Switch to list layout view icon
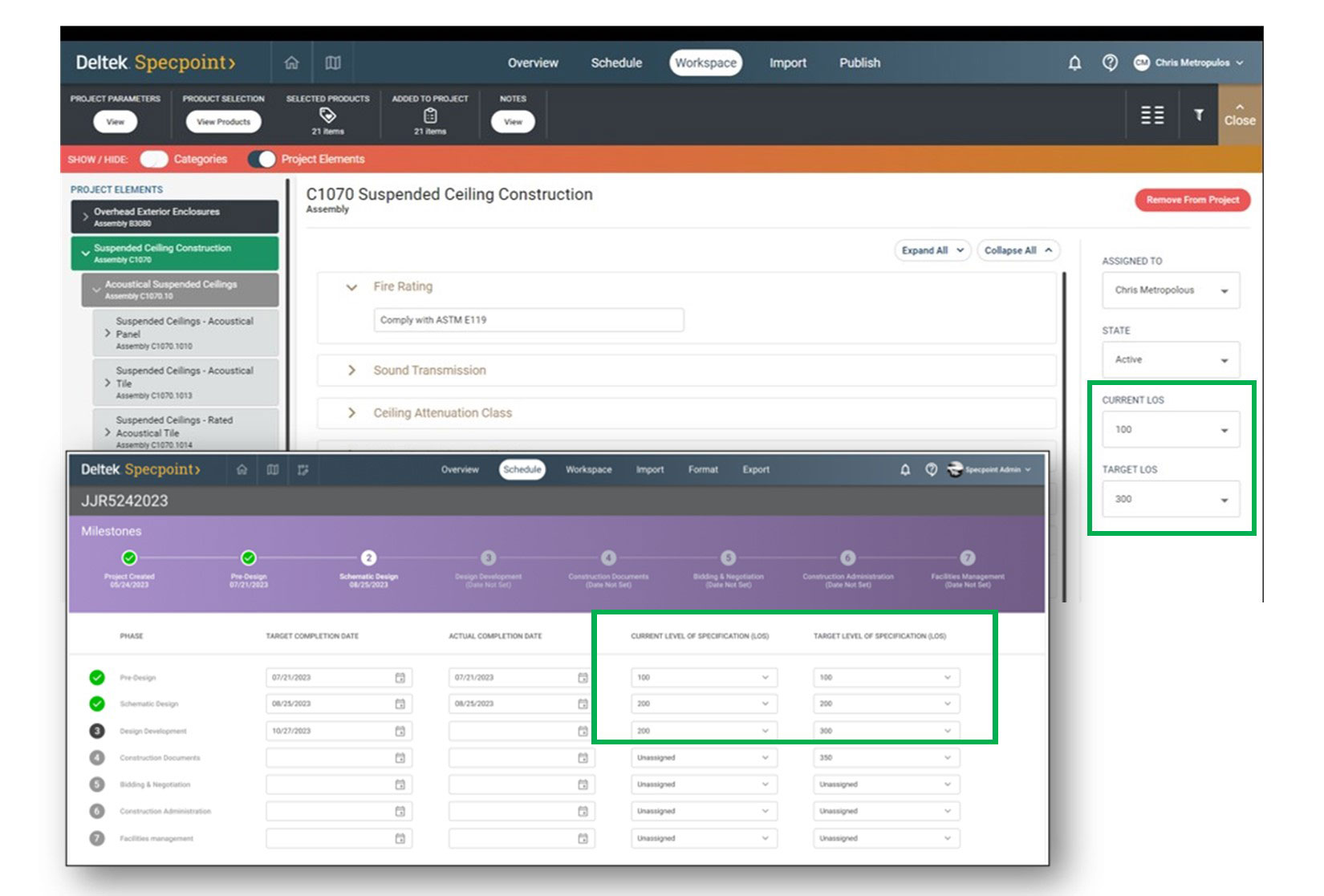 1152,116
